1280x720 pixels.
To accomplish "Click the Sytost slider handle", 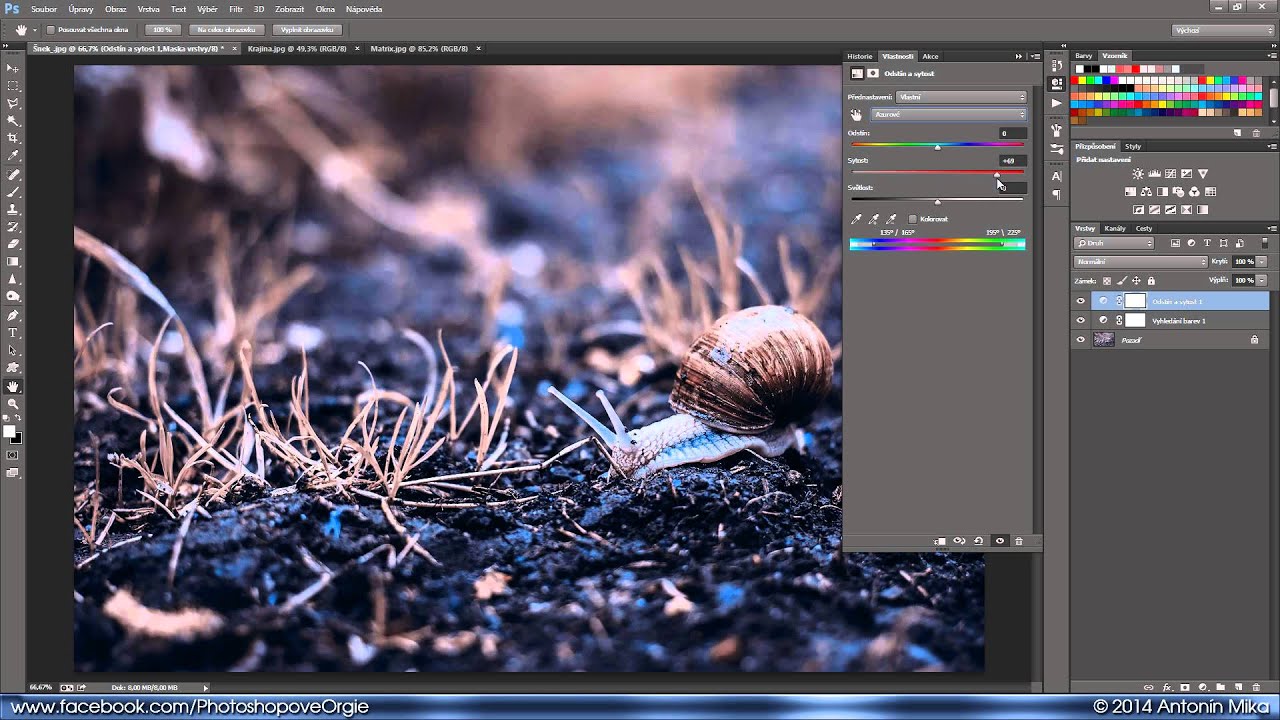I will (996, 175).
